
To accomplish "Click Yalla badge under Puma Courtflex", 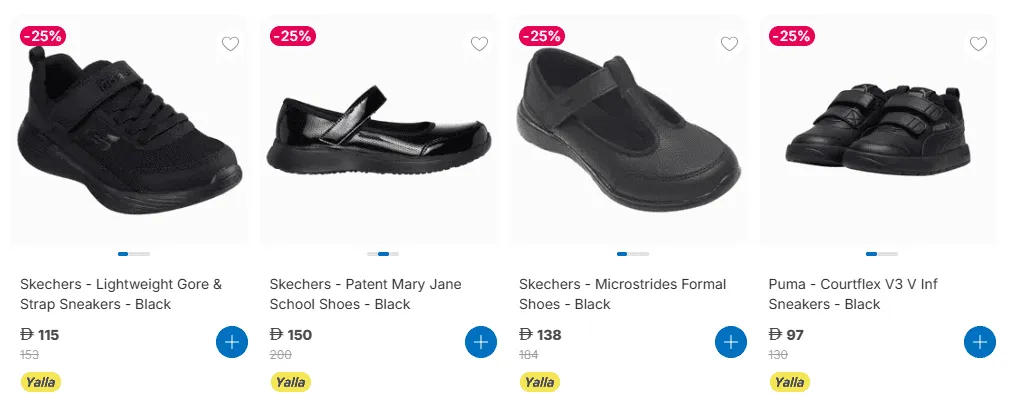I will click(x=789, y=382).
